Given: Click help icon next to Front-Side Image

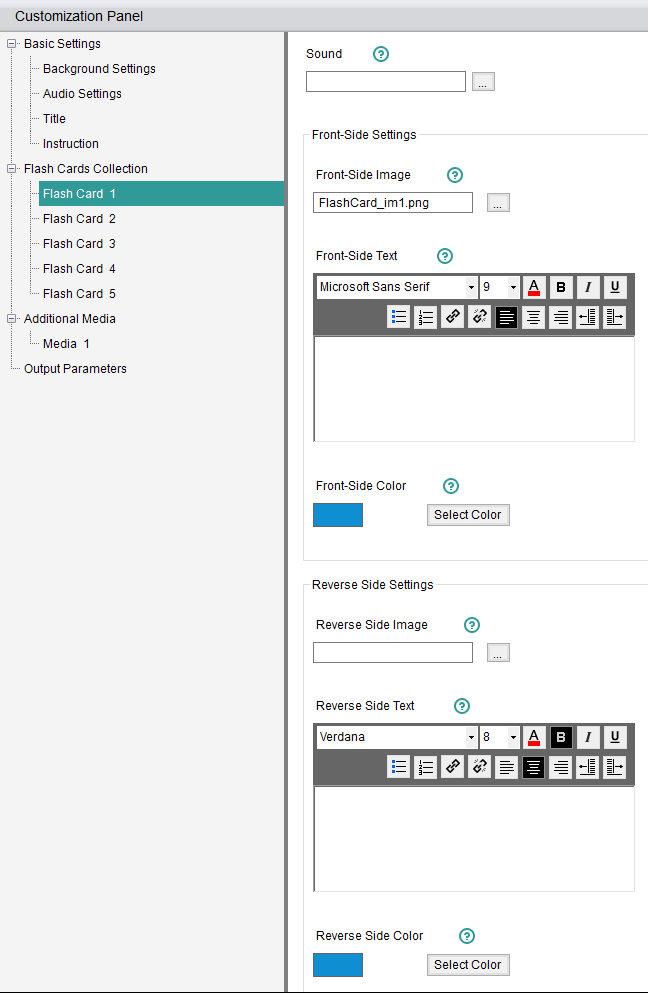Looking at the screenshot, I should pyautogui.click(x=455, y=175).
